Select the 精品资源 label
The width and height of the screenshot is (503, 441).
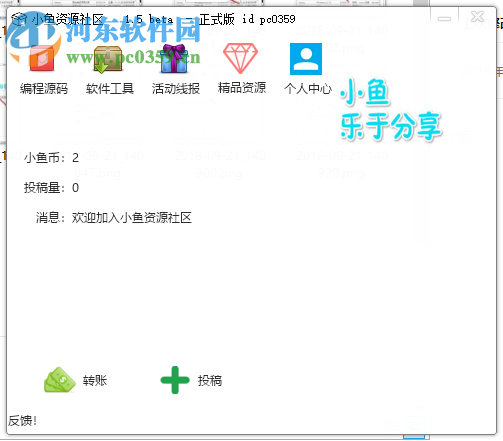click(x=242, y=88)
